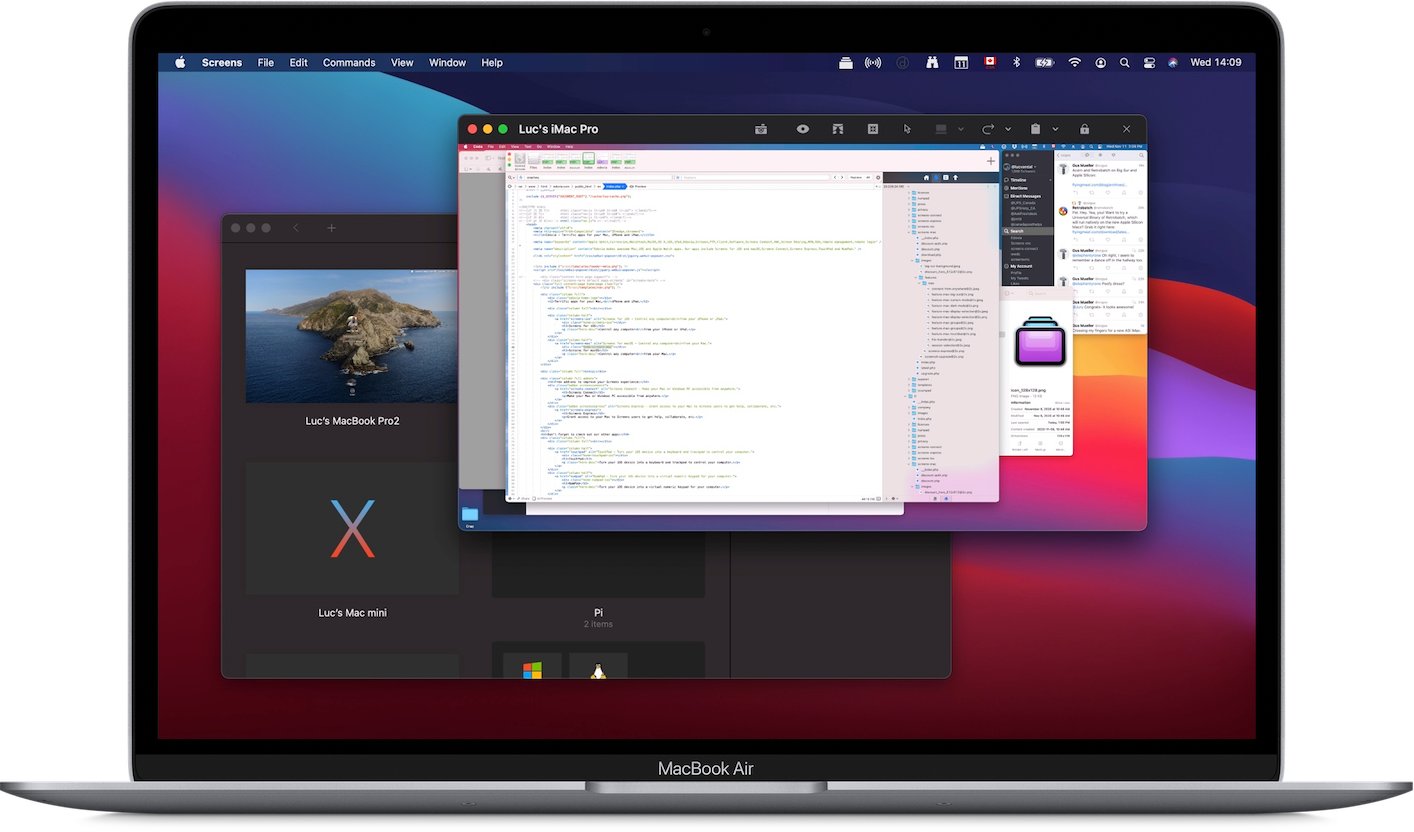
Task: Click the Siri icon in menu bar
Action: pyautogui.click(x=1173, y=62)
